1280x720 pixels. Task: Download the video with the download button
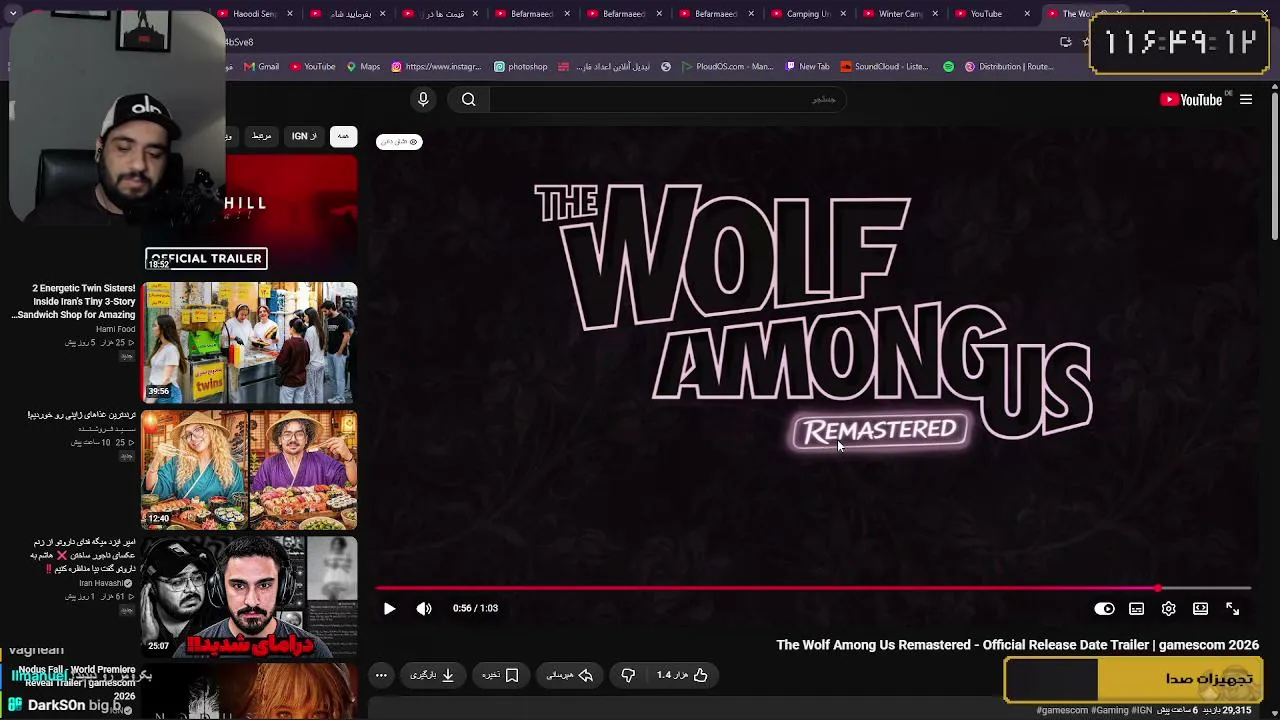point(432,675)
